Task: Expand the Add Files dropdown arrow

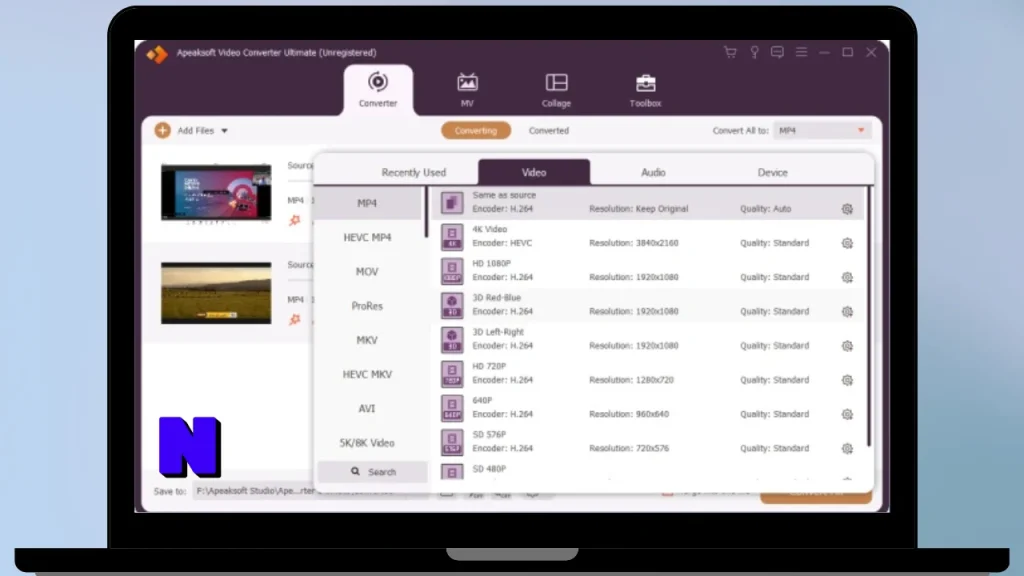Action: tap(224, 131)
